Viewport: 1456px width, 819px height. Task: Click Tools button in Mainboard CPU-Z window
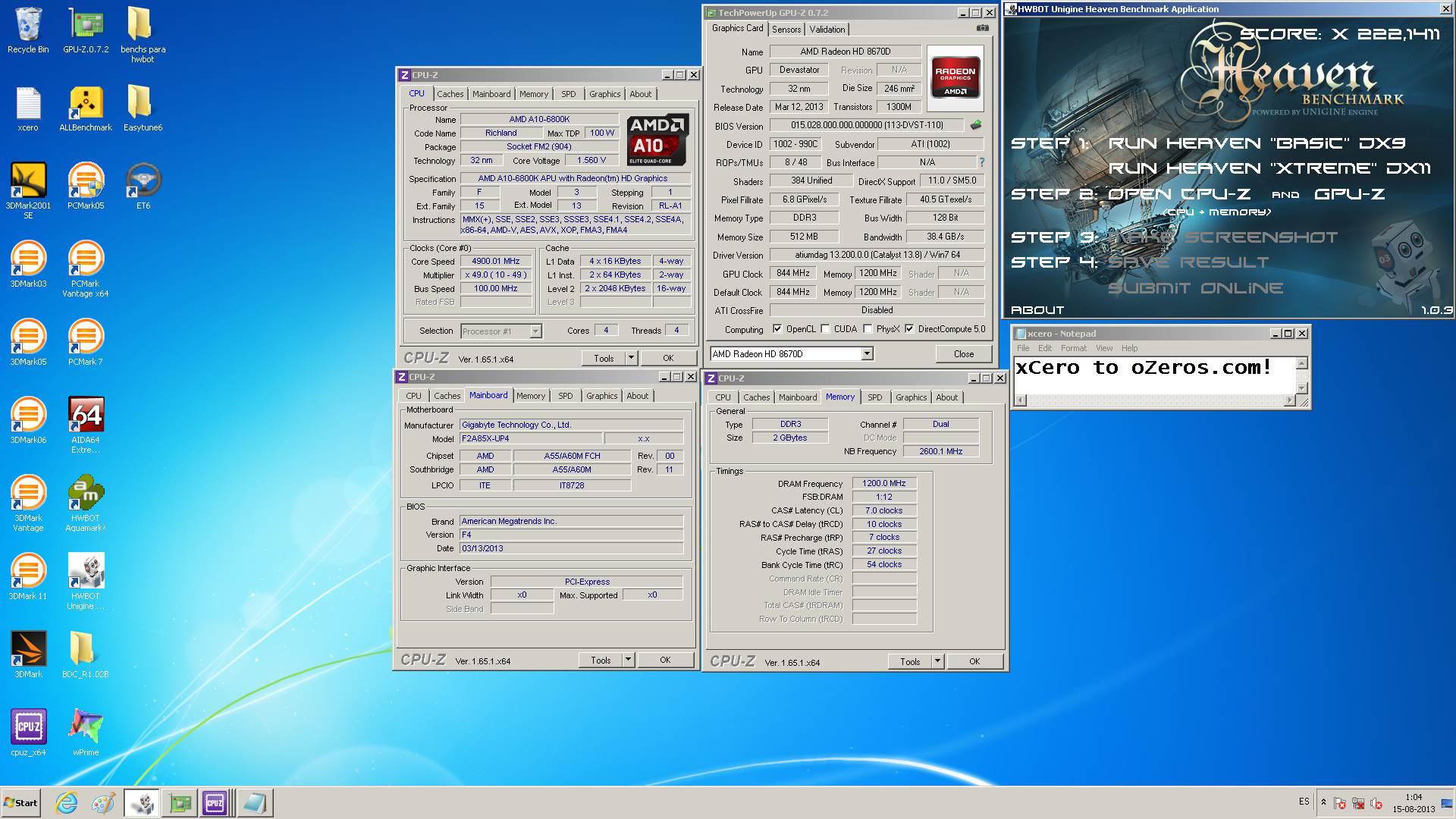pyautogui.click(x=601, y=661)
